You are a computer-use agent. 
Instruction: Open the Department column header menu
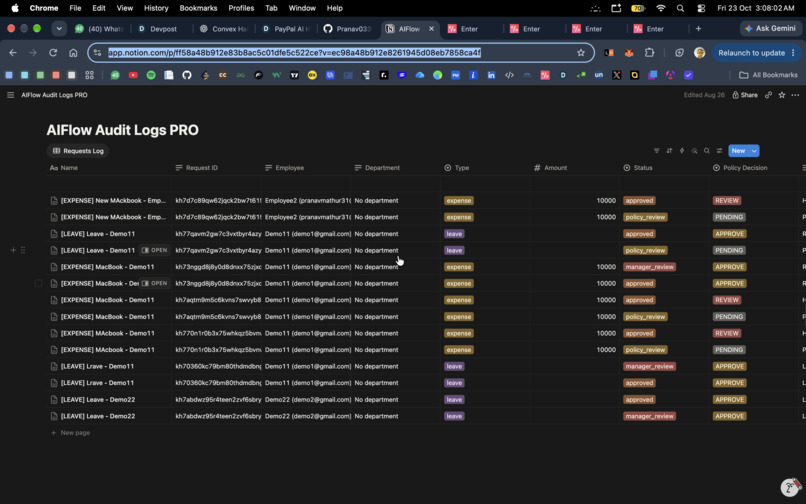tap(377, 168)
